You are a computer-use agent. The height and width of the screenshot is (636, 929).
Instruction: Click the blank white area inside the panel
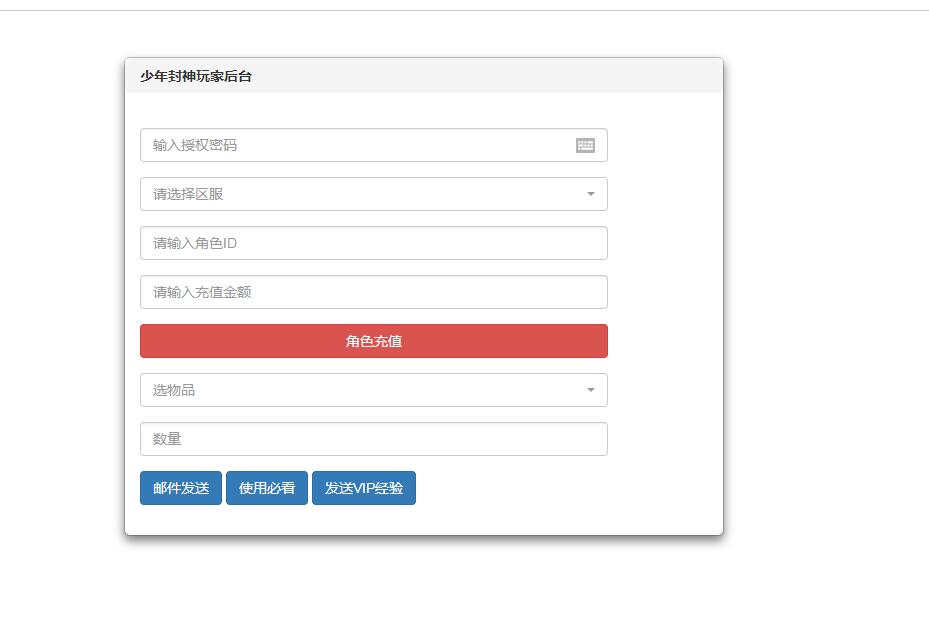[665, 300]
